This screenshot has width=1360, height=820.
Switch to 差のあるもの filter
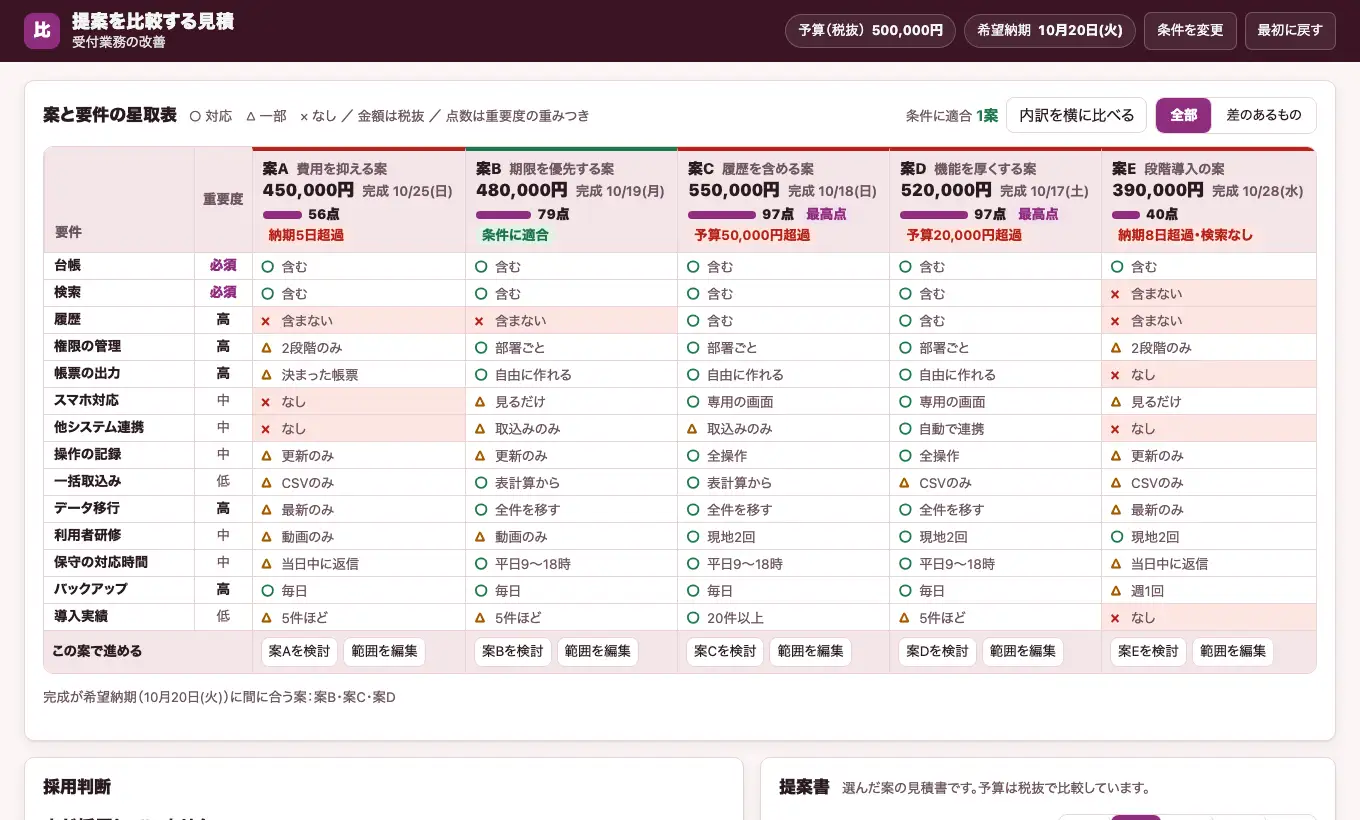tap(1264, 115)
